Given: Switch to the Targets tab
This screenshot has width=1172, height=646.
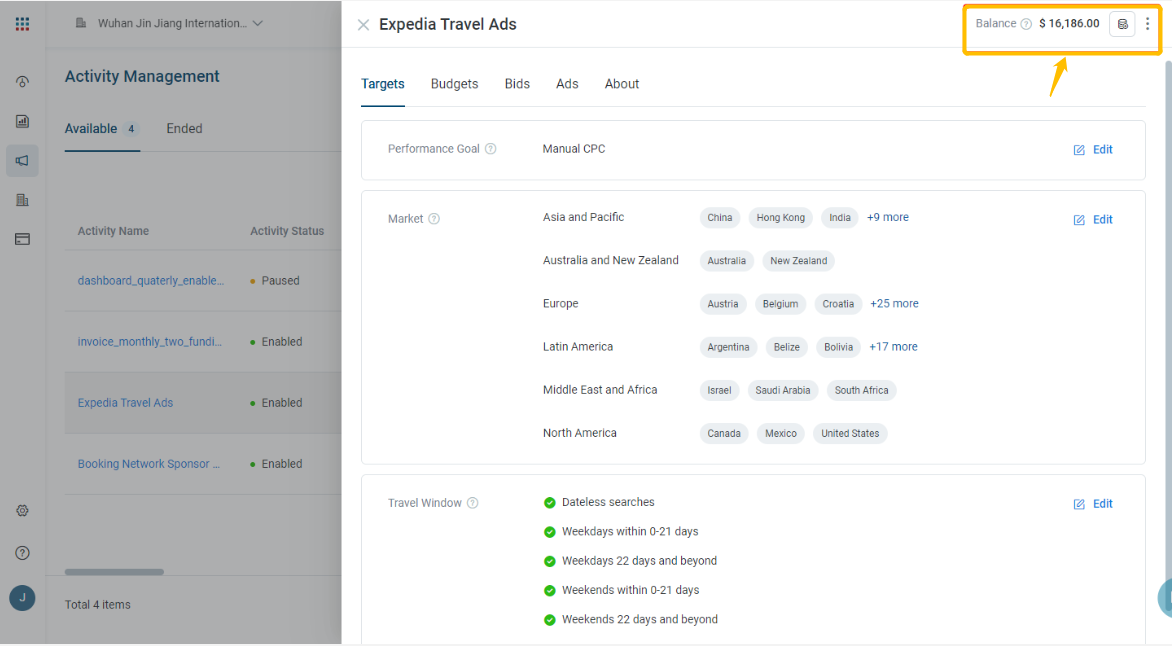Looking at the screenshot, I should point(383,84).
